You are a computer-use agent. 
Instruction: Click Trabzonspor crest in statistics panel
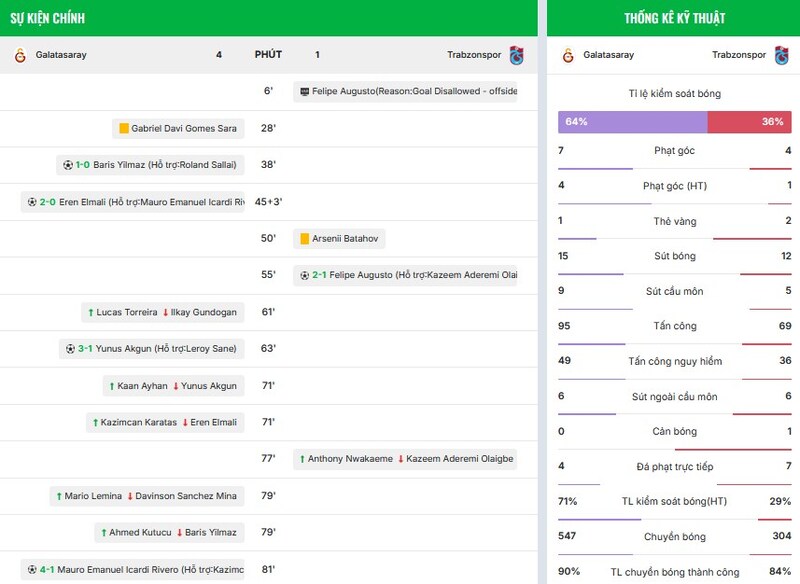tap(781, 55)
